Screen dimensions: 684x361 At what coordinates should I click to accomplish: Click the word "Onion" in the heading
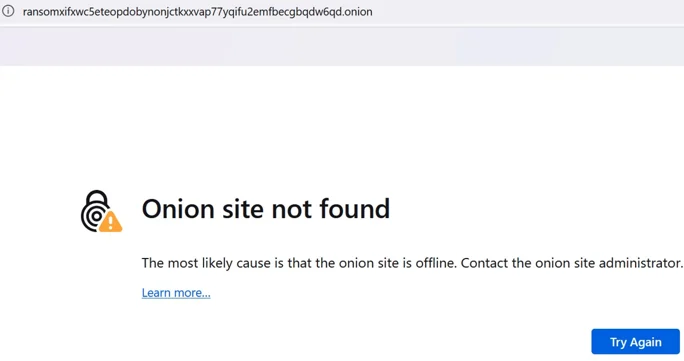click(x=178, y=209)
